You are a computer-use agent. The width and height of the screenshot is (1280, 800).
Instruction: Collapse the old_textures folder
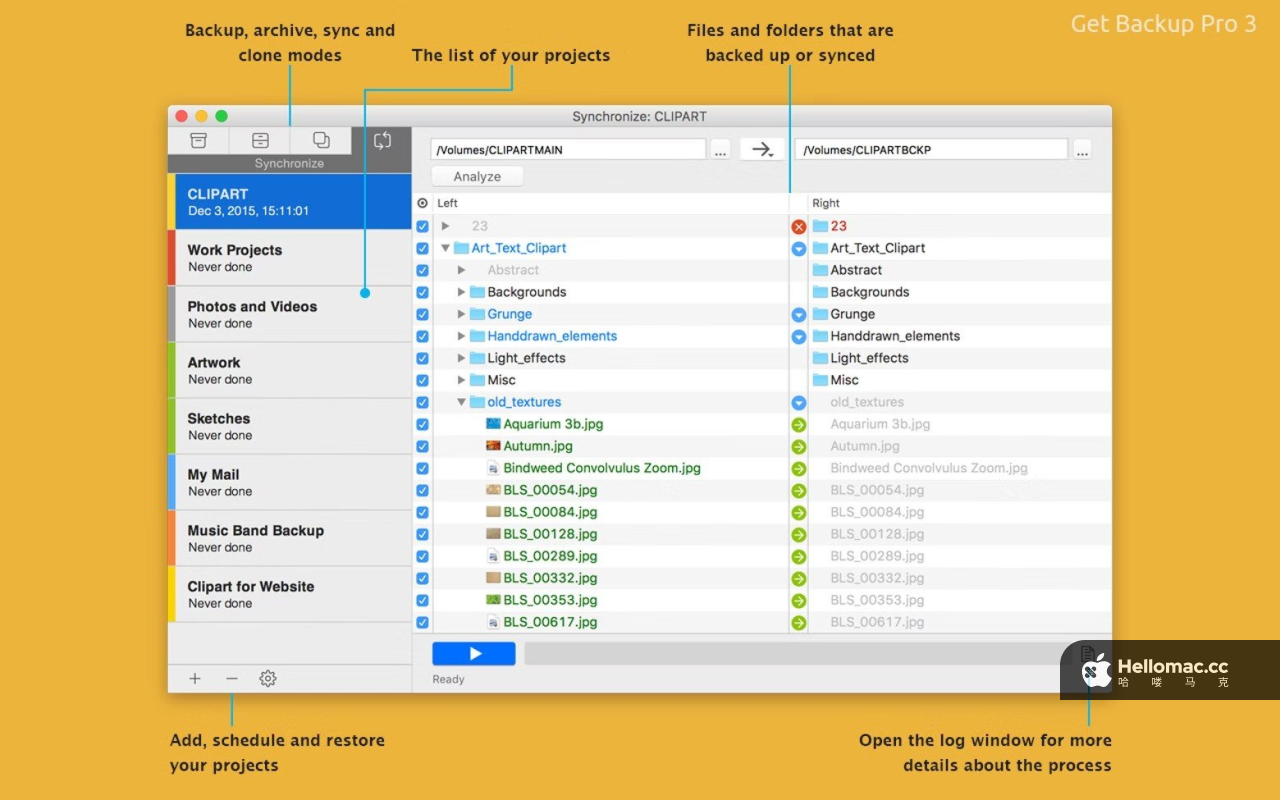(462, 402)
